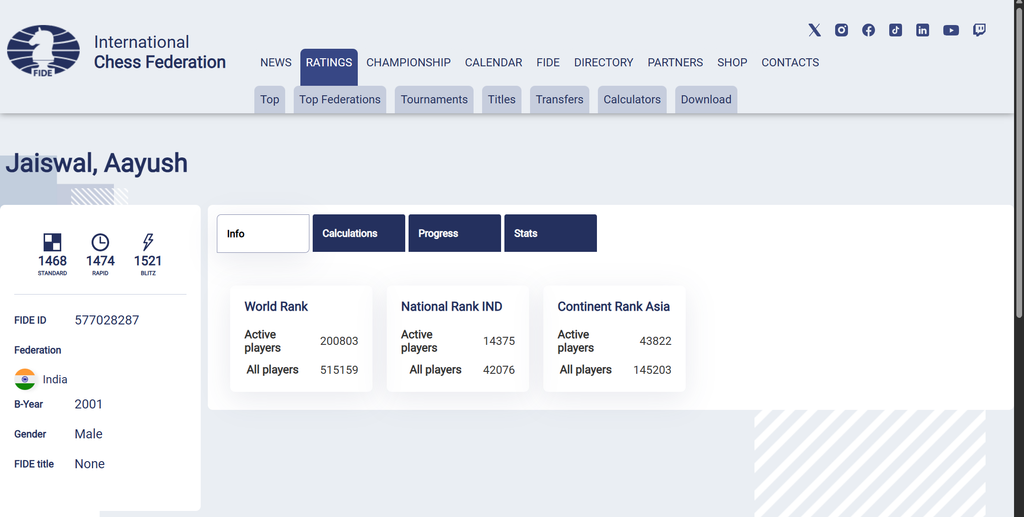Screen dimensions: 1024x517
Task: Open the CALENDAR menu
Action: 494,63
